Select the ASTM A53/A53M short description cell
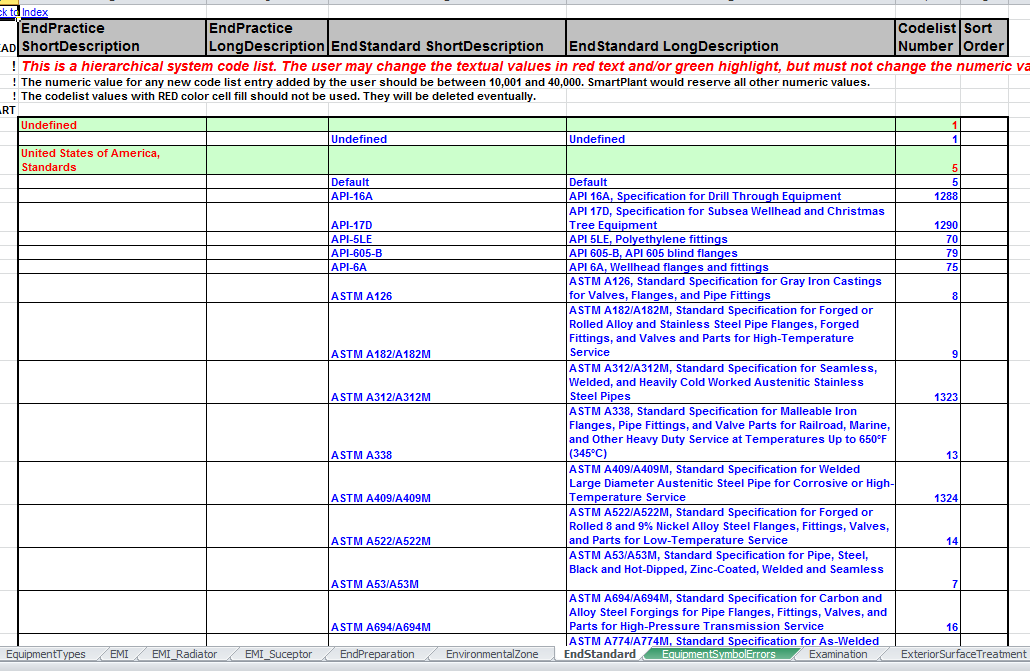Viewport: 1030px width, 671px height. pyautogui.click(x=447, y=570)
